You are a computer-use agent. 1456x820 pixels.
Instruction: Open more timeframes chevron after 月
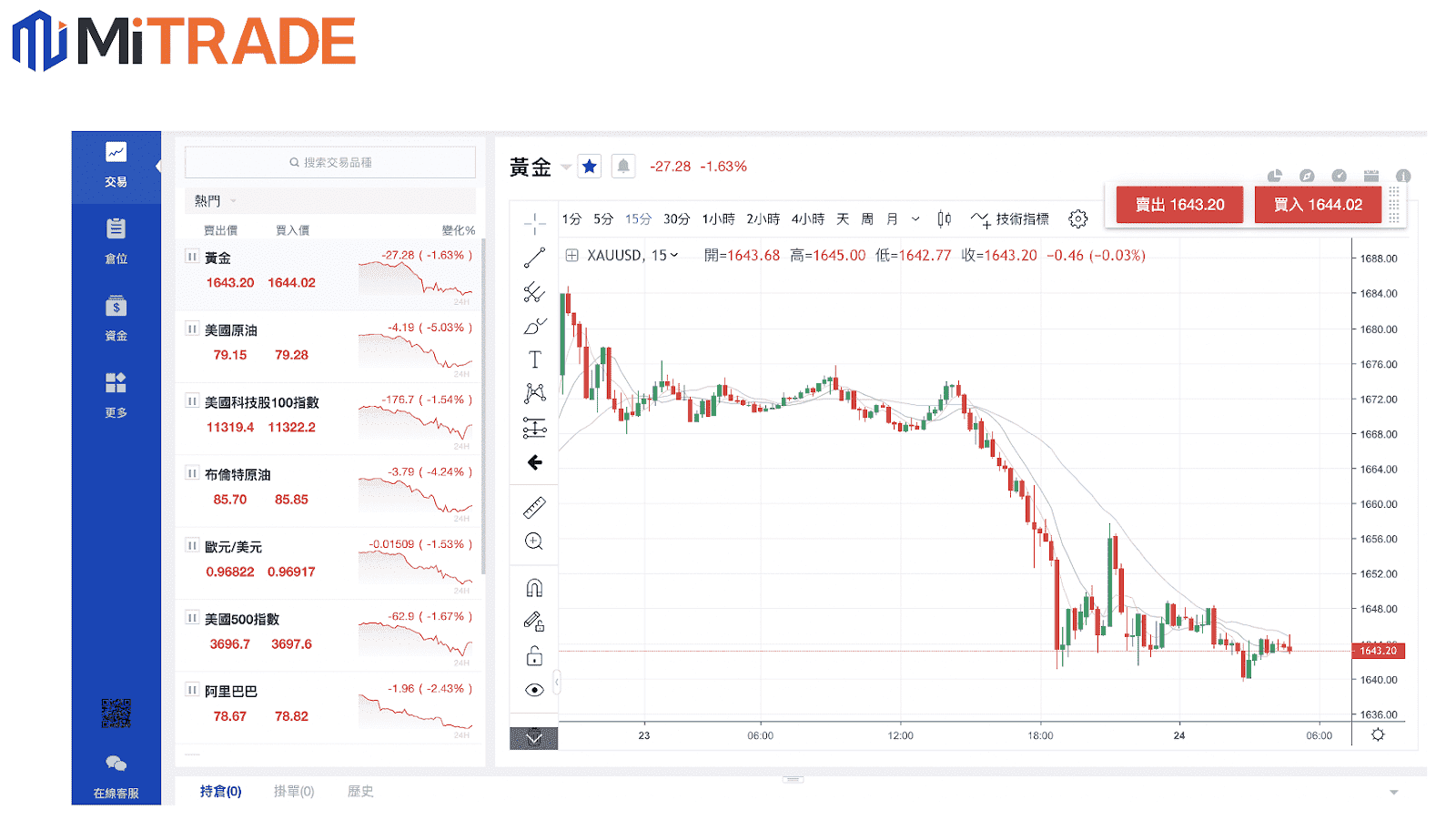(x=915, y=219)
